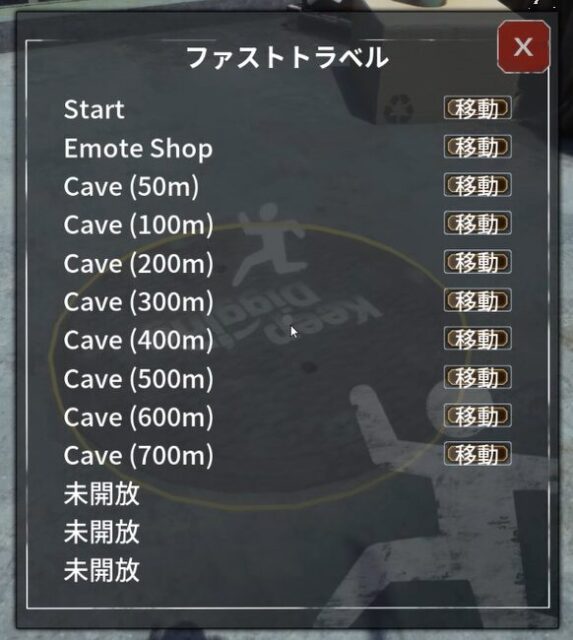The height and width of the screenshot is (640, 573).
Task: Select the Start destination label
Action: [94, 109]
